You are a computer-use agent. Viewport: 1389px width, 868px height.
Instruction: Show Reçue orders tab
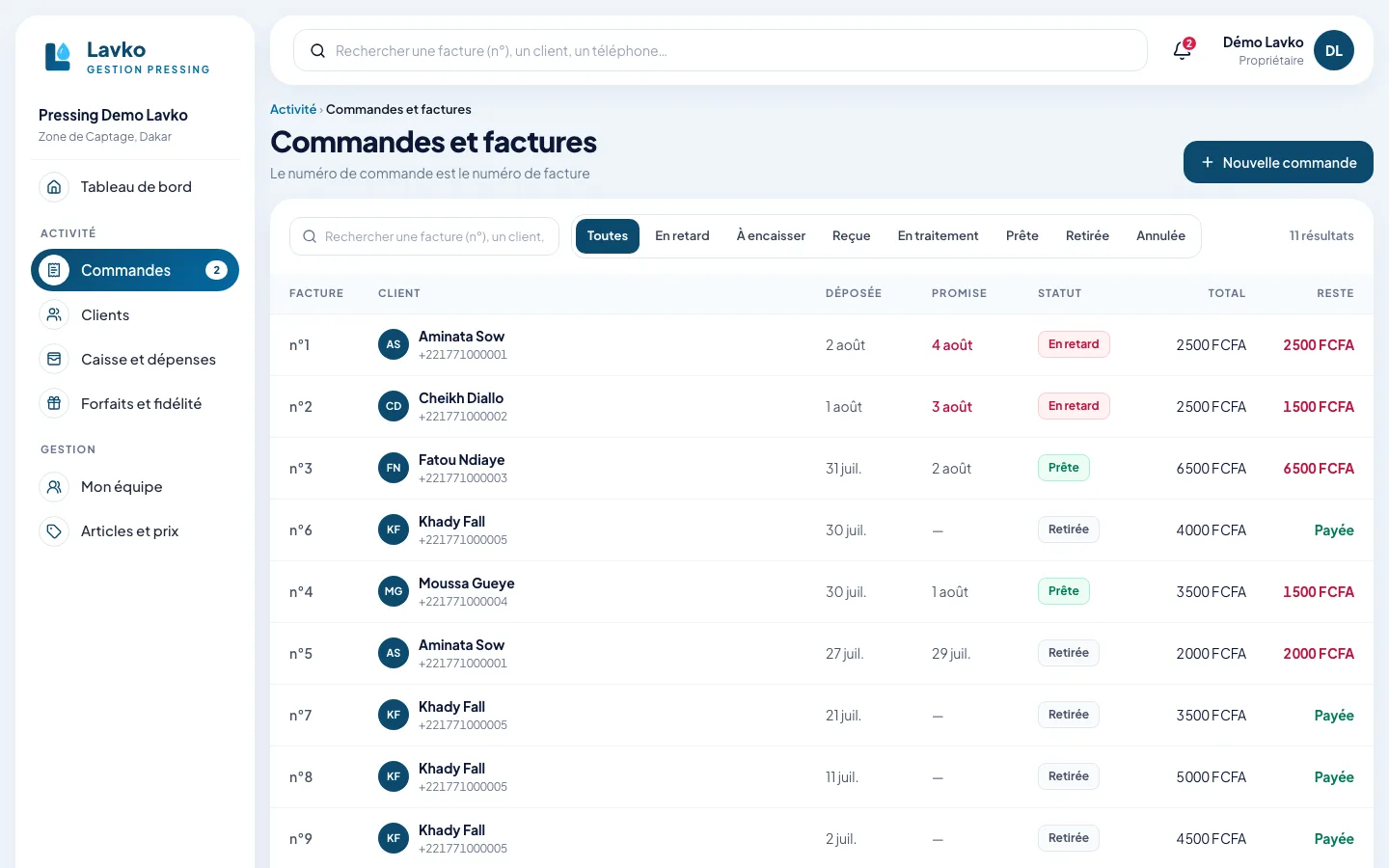tap(852, 236)
